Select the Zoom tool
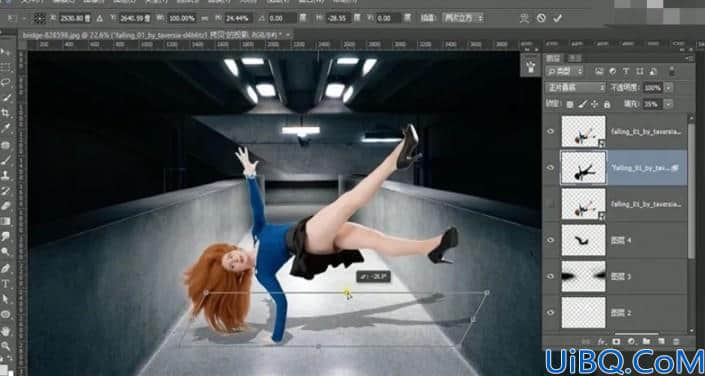705x376 pixels. (6, 346)
